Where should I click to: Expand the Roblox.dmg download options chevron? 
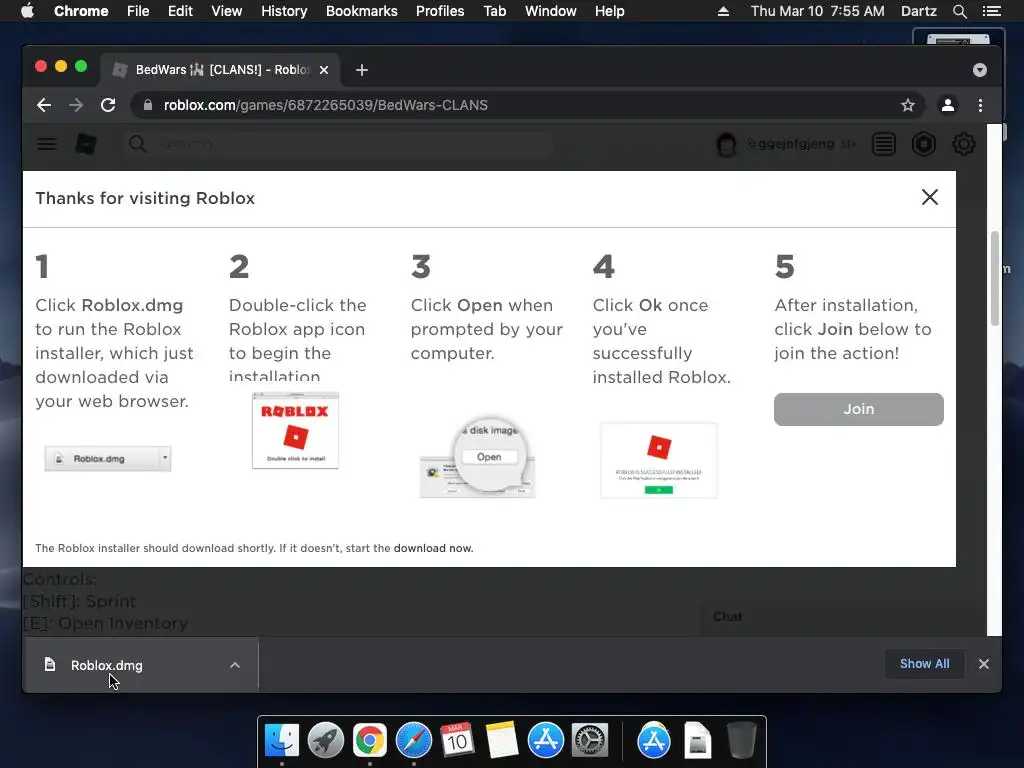point(235,665)
